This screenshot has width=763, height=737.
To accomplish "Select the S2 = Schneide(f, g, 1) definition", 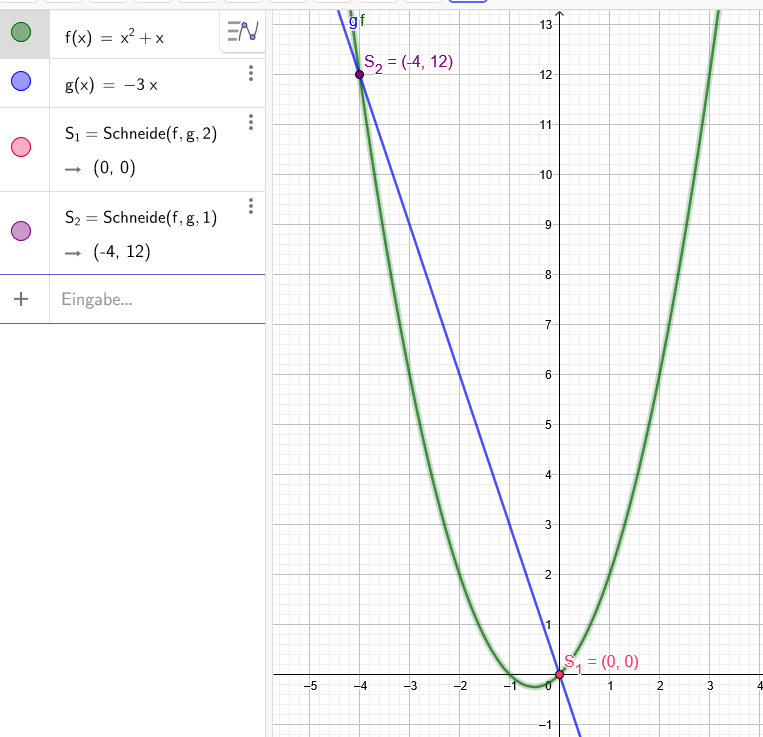I will coord(141,217).
